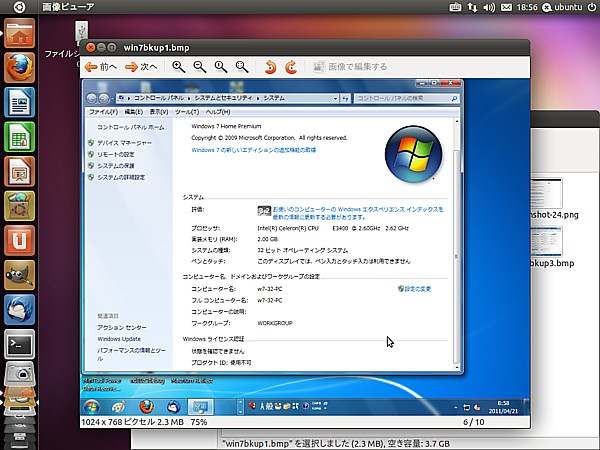Click ヘルプ(H) menu in Windows screenshot
This screenshot has height=450, width=600.
(218, 112)
